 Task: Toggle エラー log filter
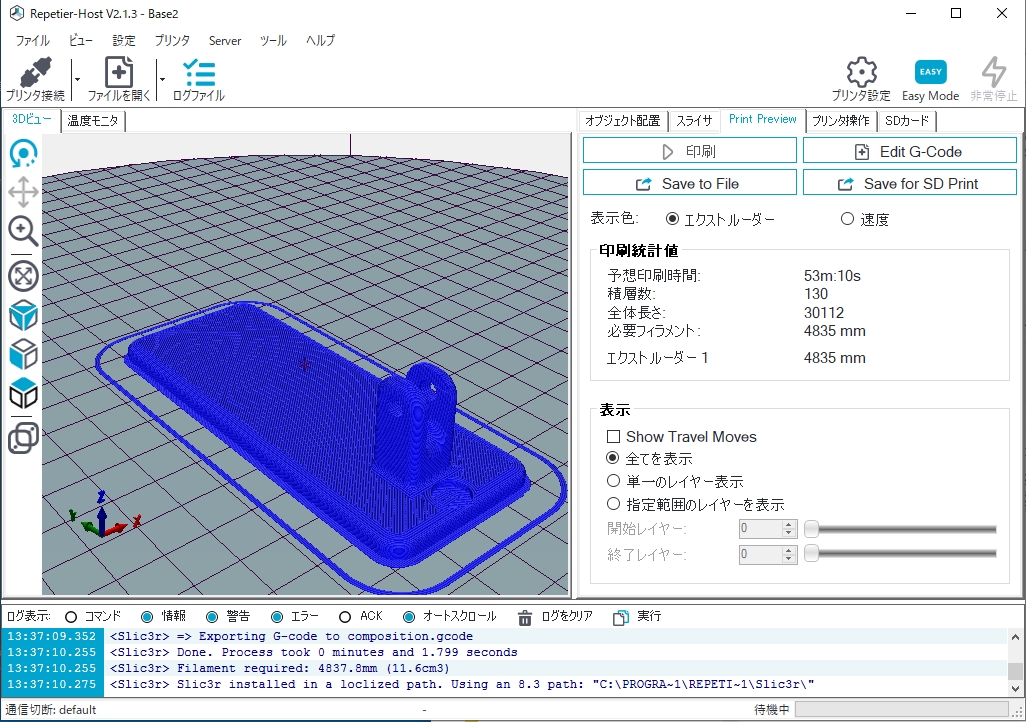pos(277,617)
